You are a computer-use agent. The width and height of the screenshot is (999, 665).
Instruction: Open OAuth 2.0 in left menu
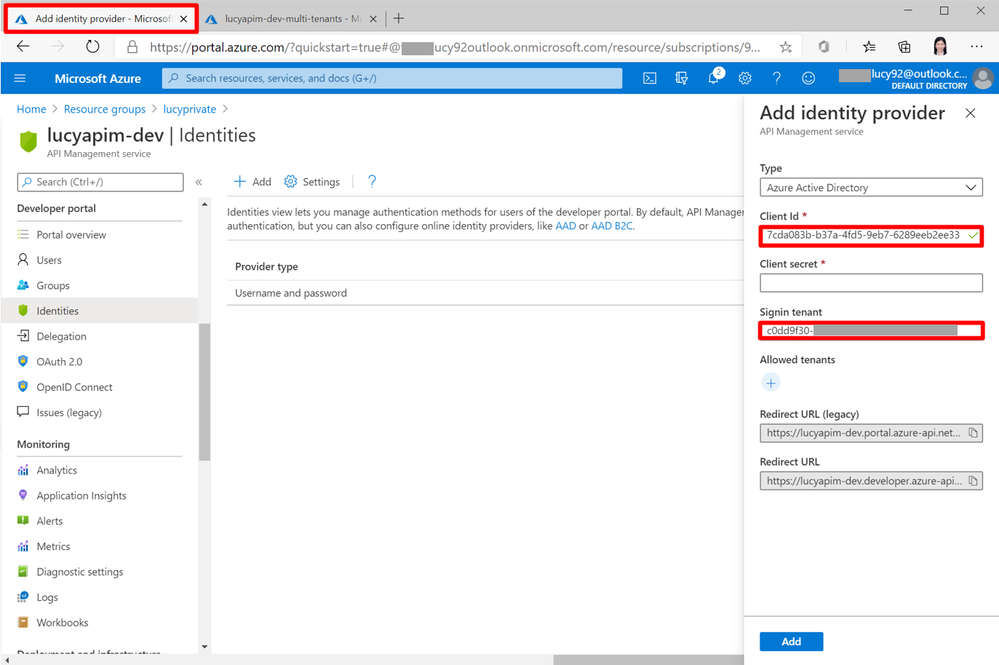coord(59,362)
